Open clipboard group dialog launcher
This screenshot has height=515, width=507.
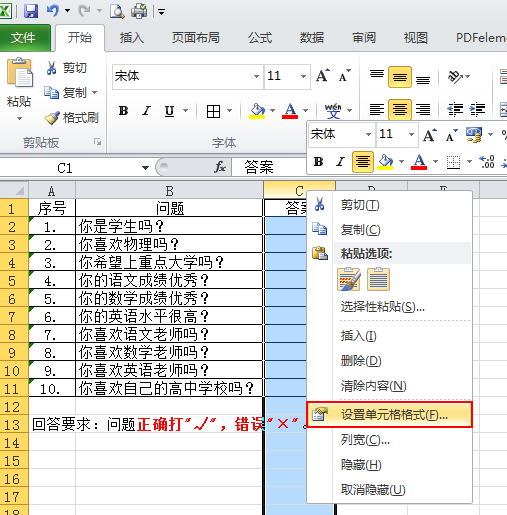click(97, 142)
